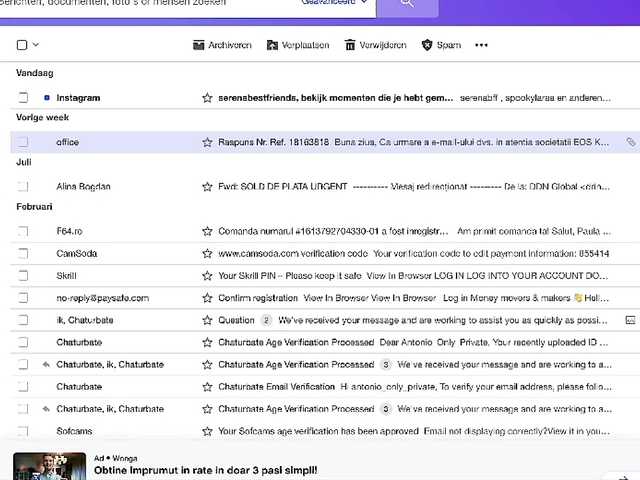Click the Archiveren label text
Viewport: 640px width, 480px height.
coord(230,45)
